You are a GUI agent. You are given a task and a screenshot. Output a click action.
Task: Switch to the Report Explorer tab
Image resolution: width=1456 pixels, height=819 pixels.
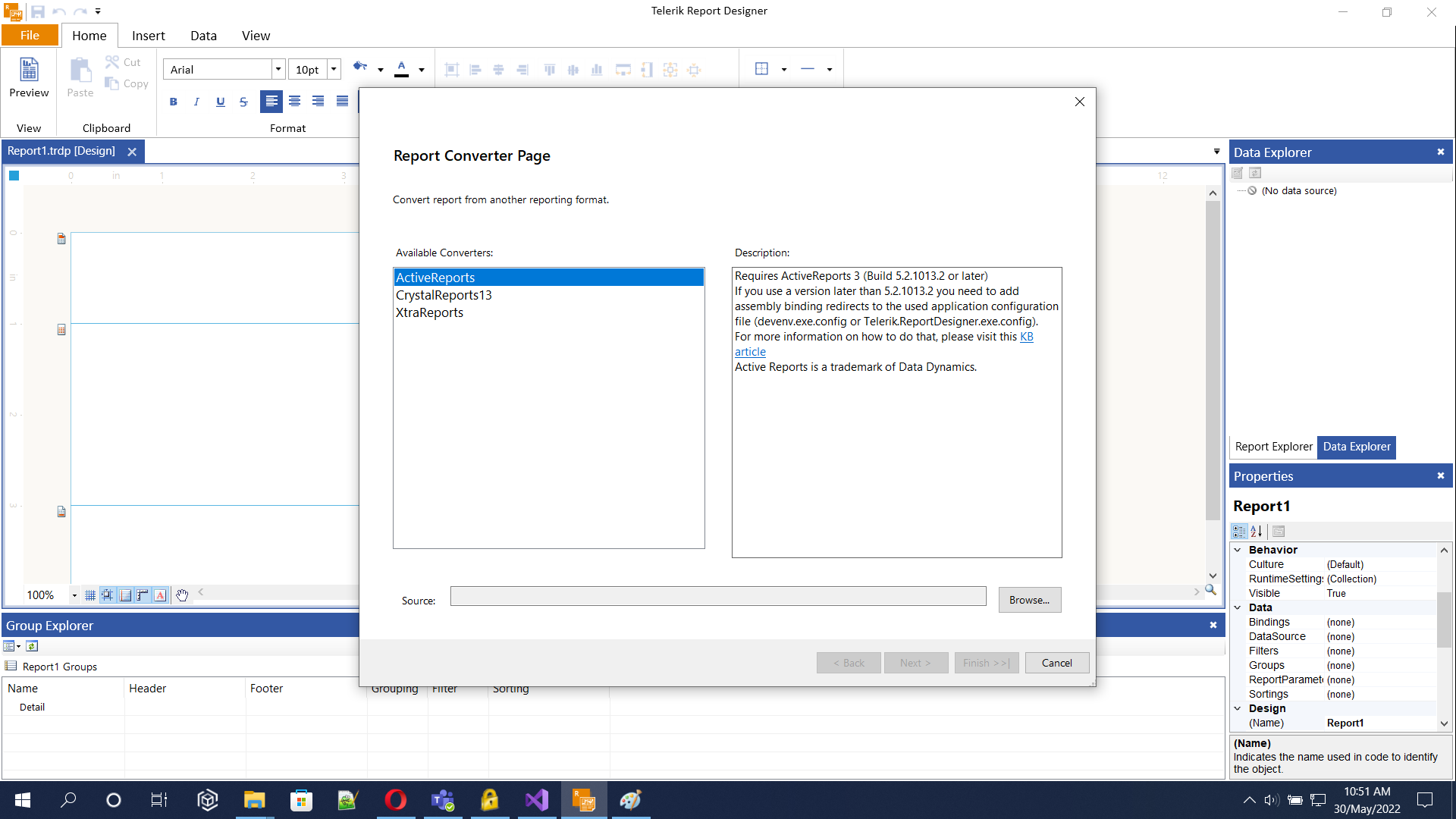[1273, 447]
